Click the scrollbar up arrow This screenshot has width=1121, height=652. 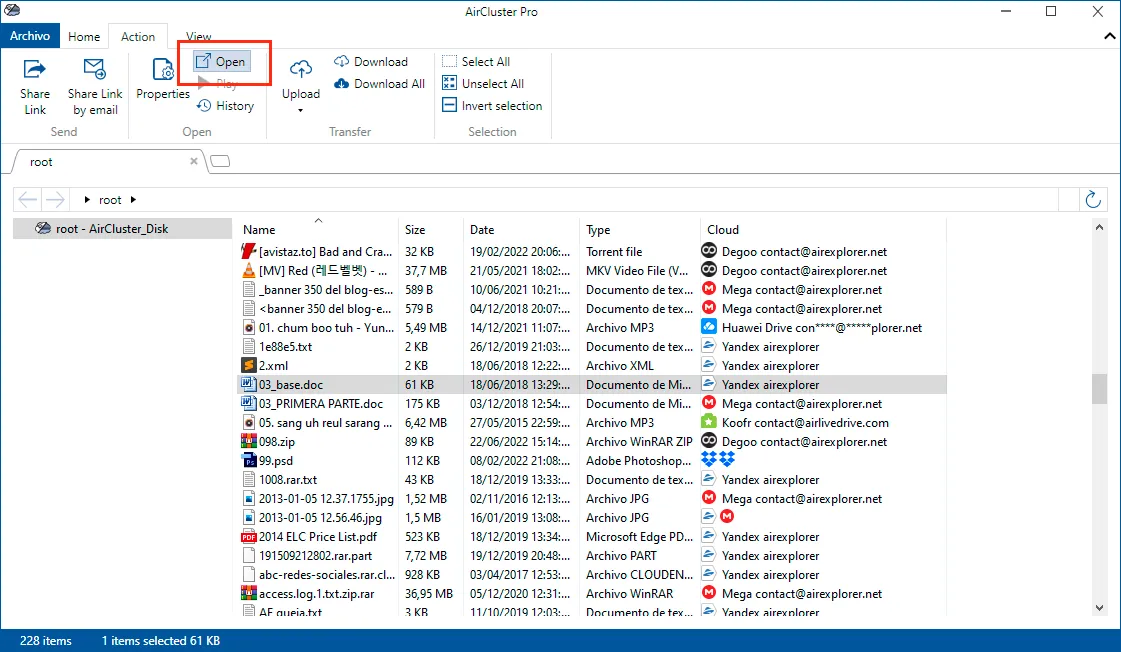1100,227
